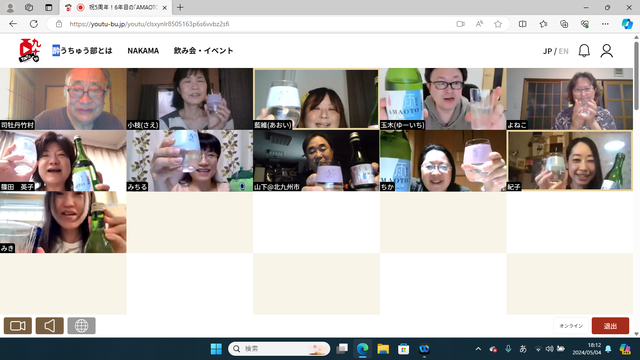Open the Collections icon in Edge toolbar
The height and width of the screenshot is (360, 640).
tap(564, 24)
